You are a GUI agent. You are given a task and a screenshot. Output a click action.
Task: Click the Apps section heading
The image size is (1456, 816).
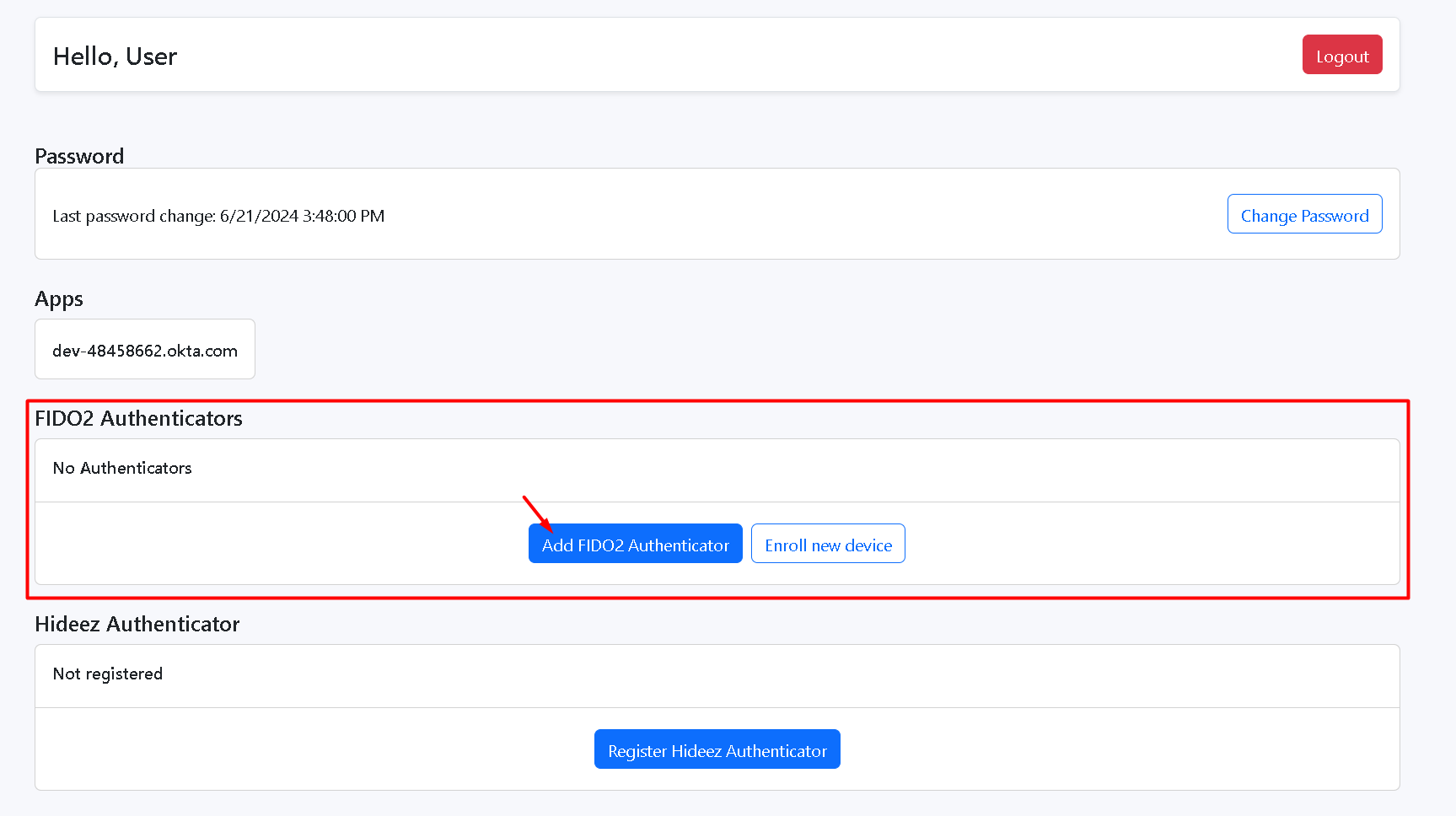coord(59,299)
